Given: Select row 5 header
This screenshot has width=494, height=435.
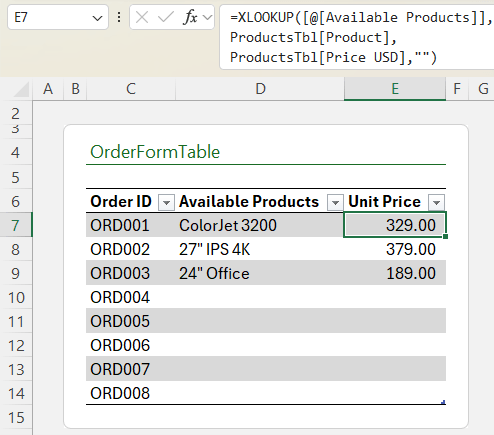Looking at the screenshot, I should click(16, 177).
